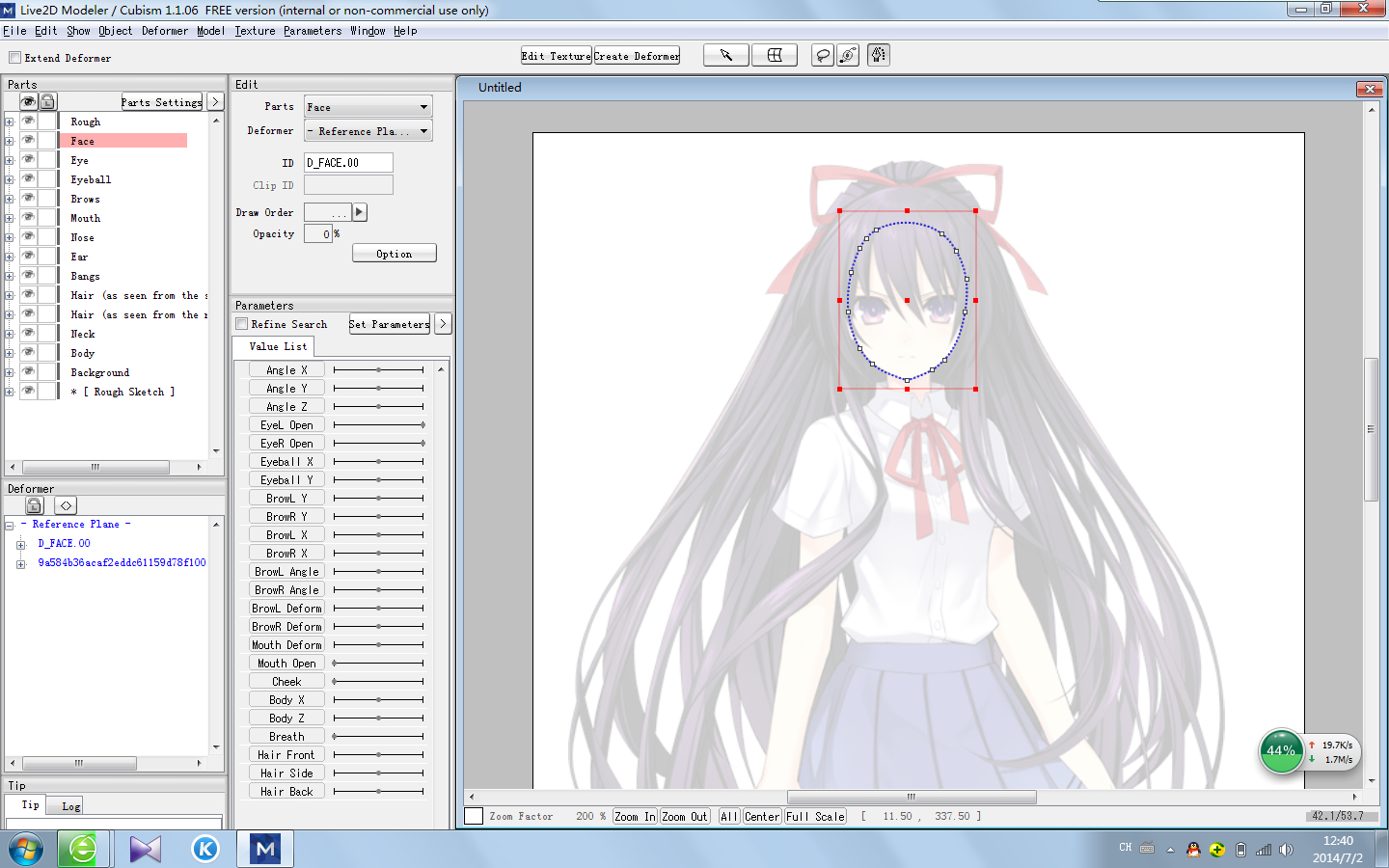Open Set Parameters arrow menu

pyautogui.click(x=443, y=324)
